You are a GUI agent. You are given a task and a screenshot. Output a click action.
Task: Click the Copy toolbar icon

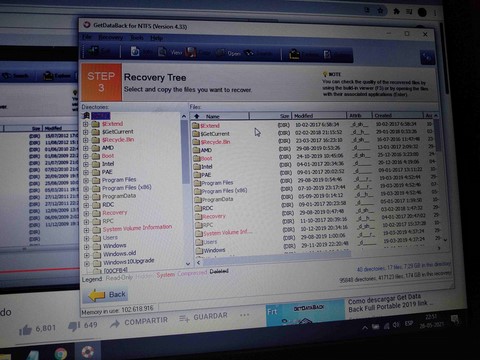191,52
